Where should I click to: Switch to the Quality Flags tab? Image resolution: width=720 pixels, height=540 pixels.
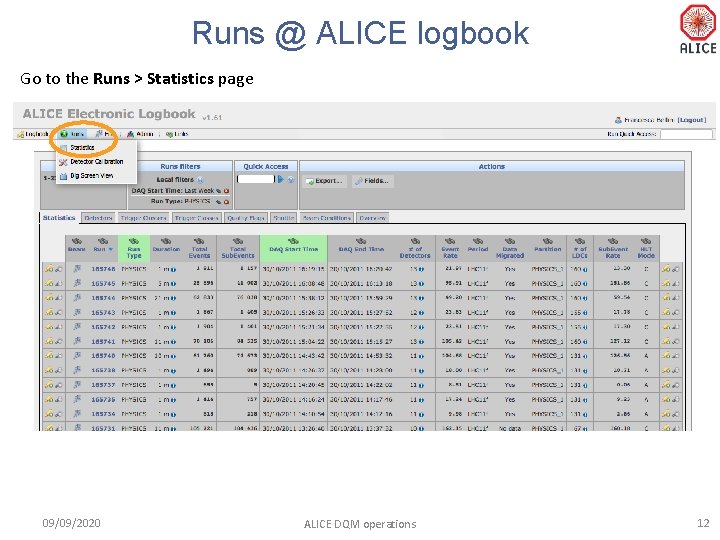tap(246, 218)
